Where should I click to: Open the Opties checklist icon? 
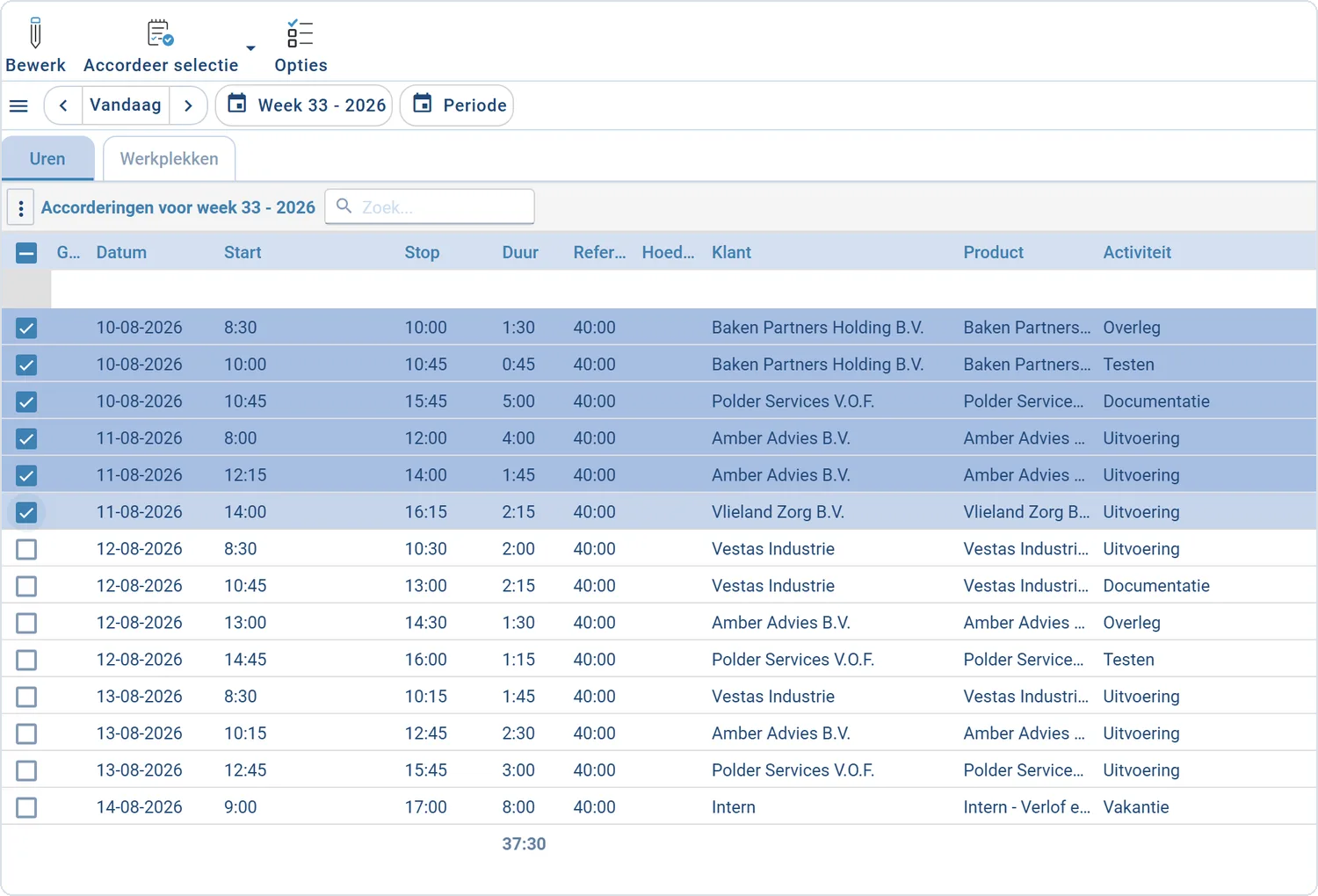coord(300,33)
